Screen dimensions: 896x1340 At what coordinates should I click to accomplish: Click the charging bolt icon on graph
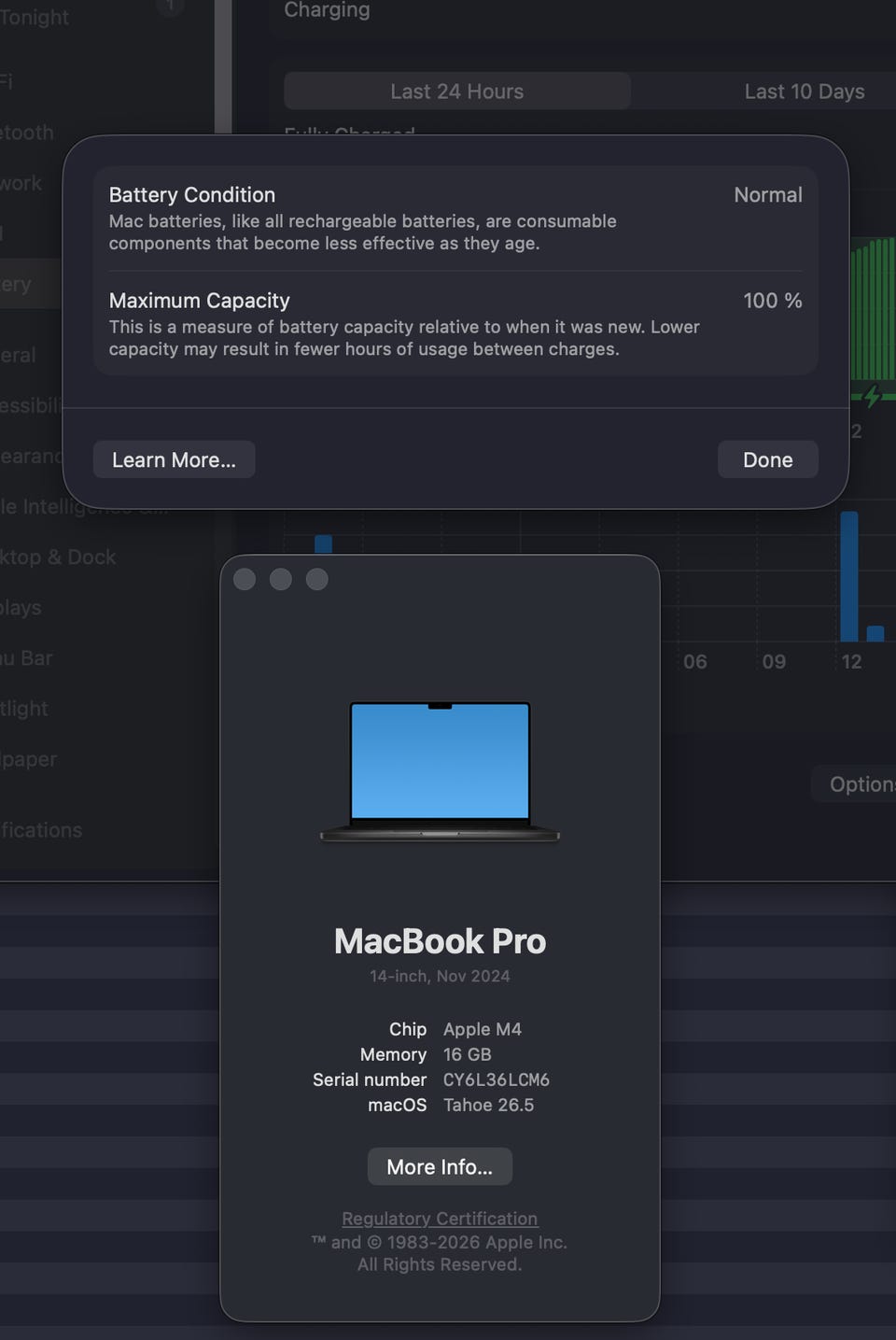[x=873, y=396]
